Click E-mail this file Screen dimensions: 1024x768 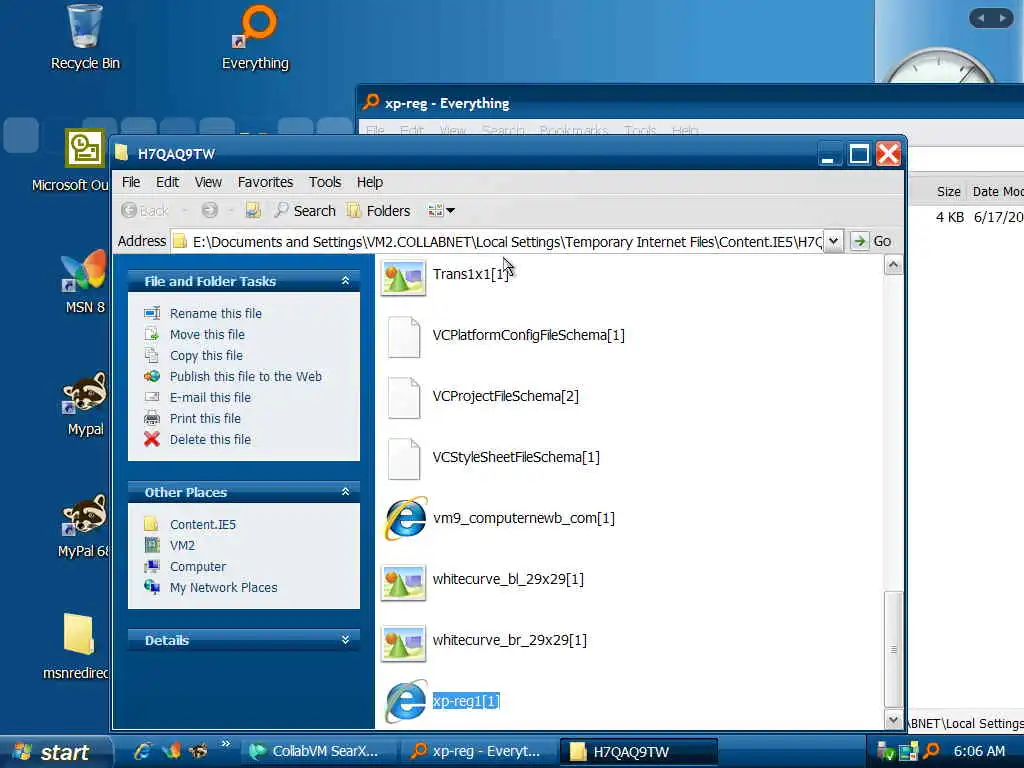(210, 397)
